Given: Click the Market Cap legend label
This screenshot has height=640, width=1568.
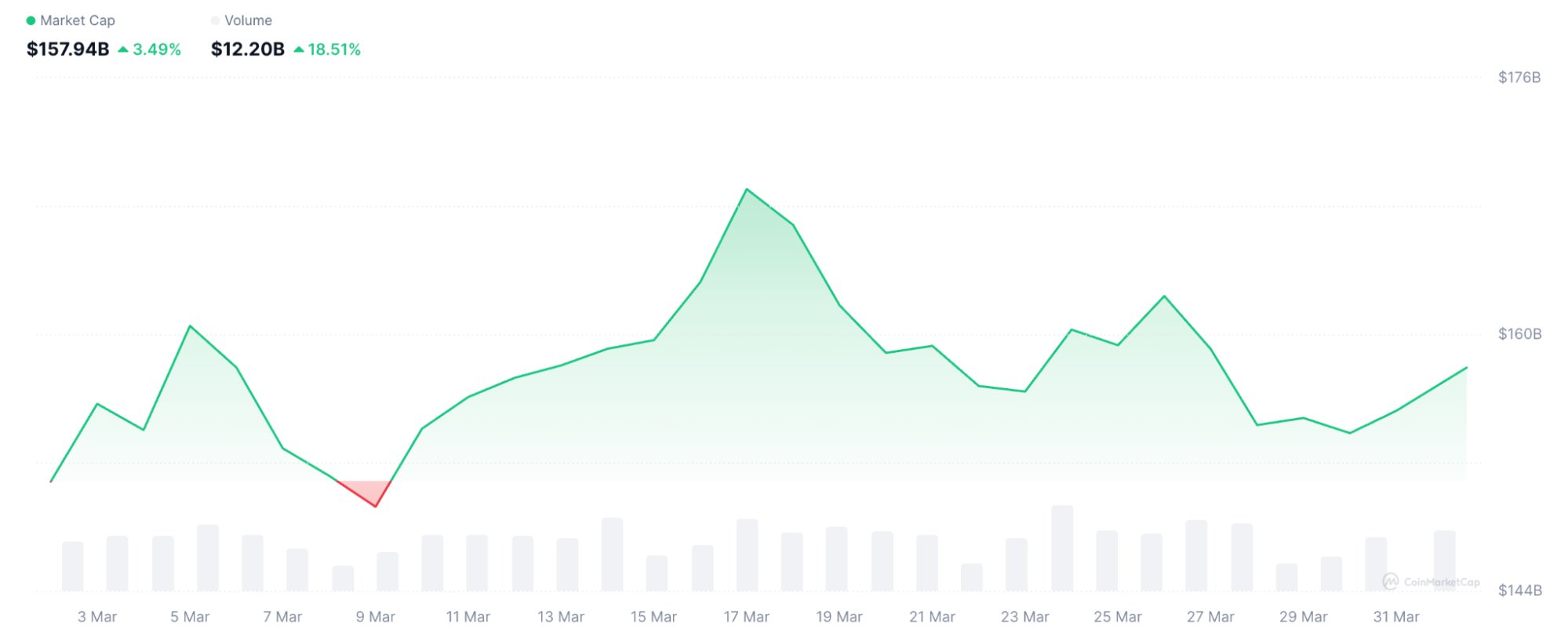Looking at the screenshot, I should (x=78, y=20).
